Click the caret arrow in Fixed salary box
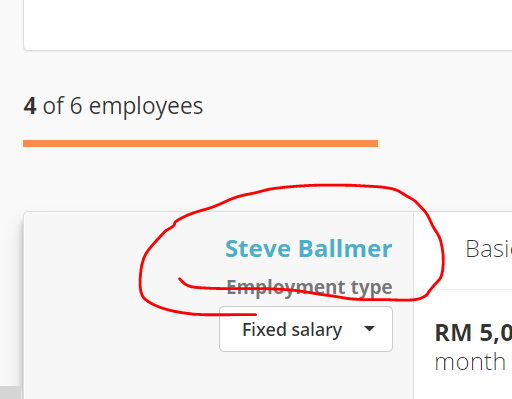This screenshot has width=512, height=399. coord(369,329)
